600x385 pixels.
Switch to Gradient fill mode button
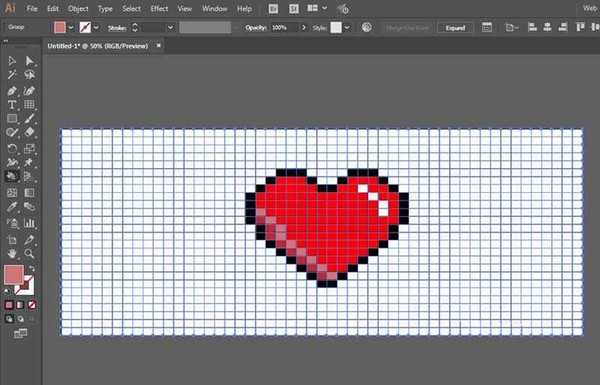click(21, 305)
